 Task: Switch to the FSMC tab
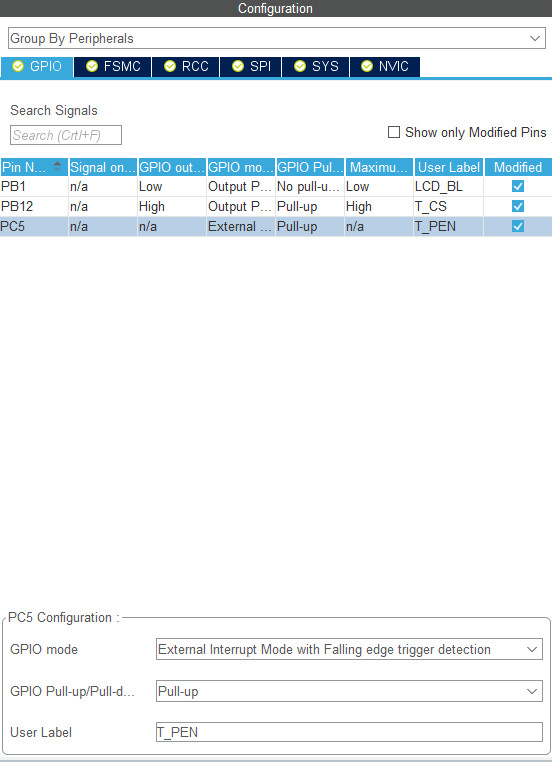click(113, 67)
